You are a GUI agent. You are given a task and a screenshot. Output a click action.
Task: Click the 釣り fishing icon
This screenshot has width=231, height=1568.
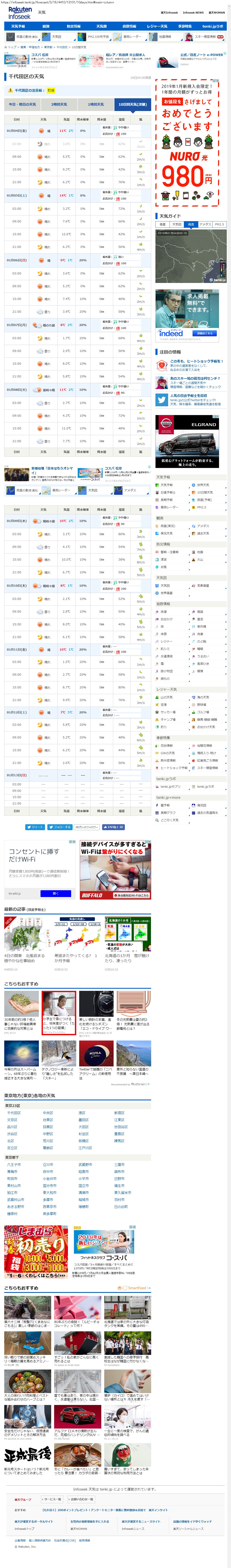pyautogui.click(x=157, y=727)
